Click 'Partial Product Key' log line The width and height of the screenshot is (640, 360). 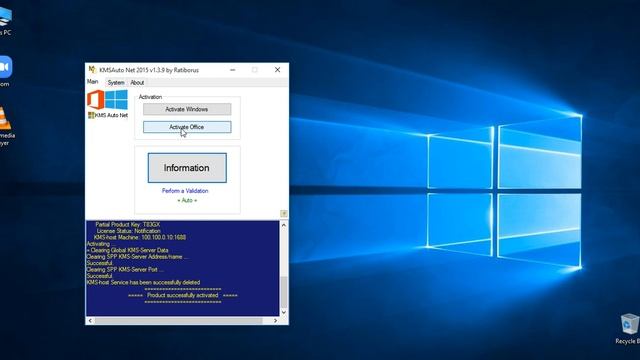[128, 224]
